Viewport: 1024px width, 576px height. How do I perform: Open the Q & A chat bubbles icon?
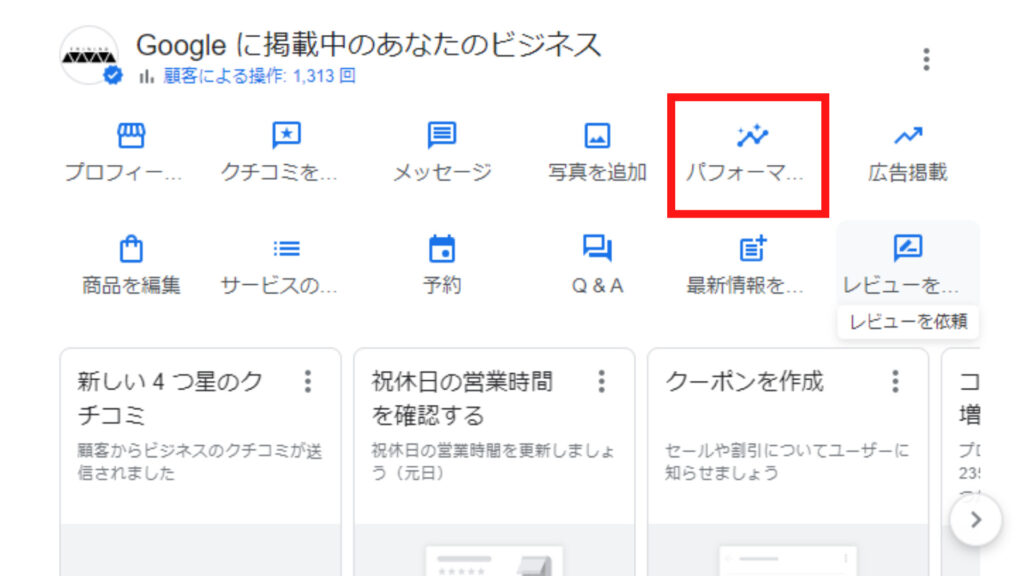point(597,248)
